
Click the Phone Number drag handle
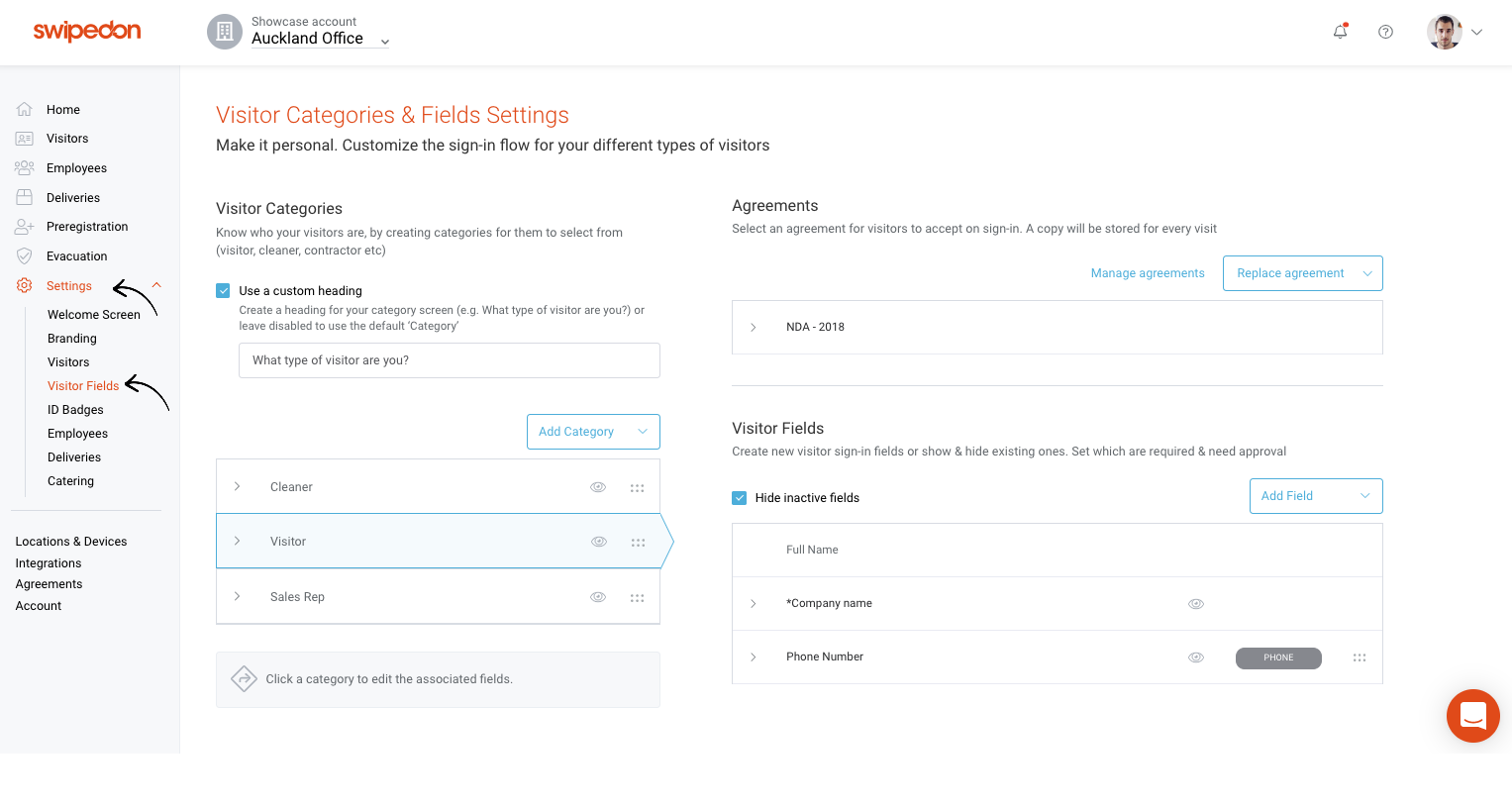click(x=1360, y=657)
